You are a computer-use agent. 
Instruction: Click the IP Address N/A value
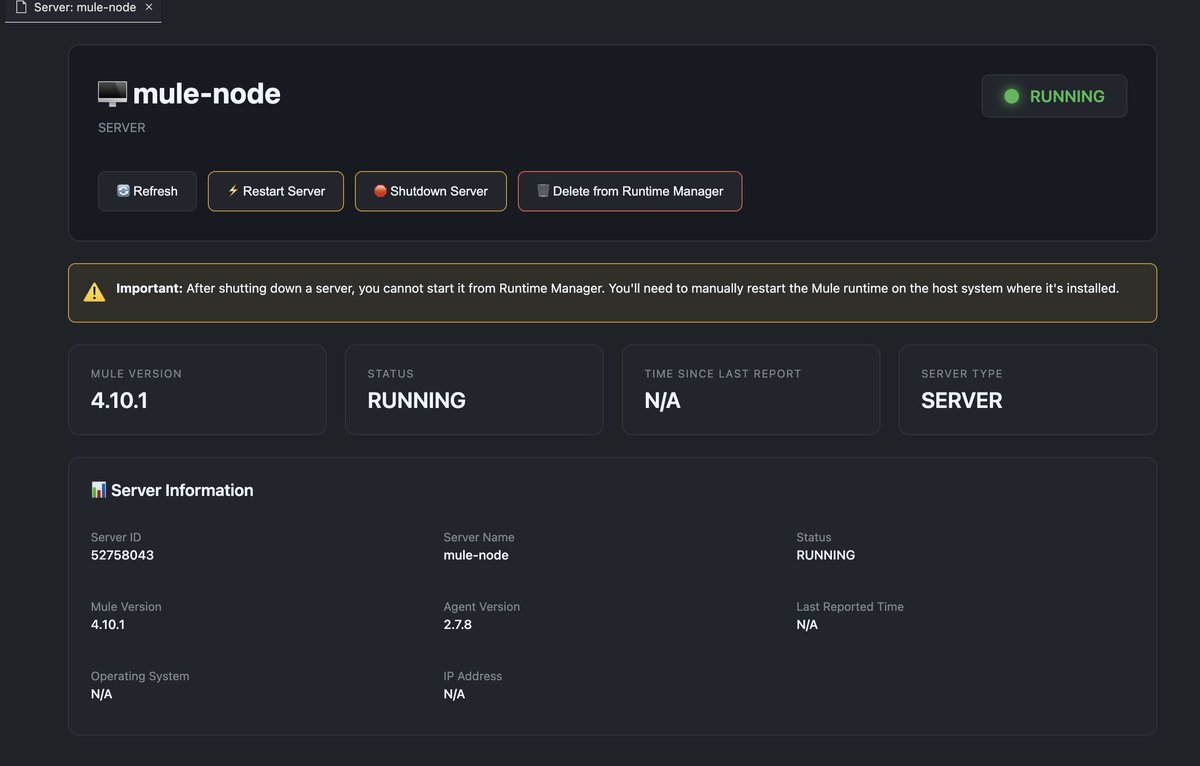point(454,694)
